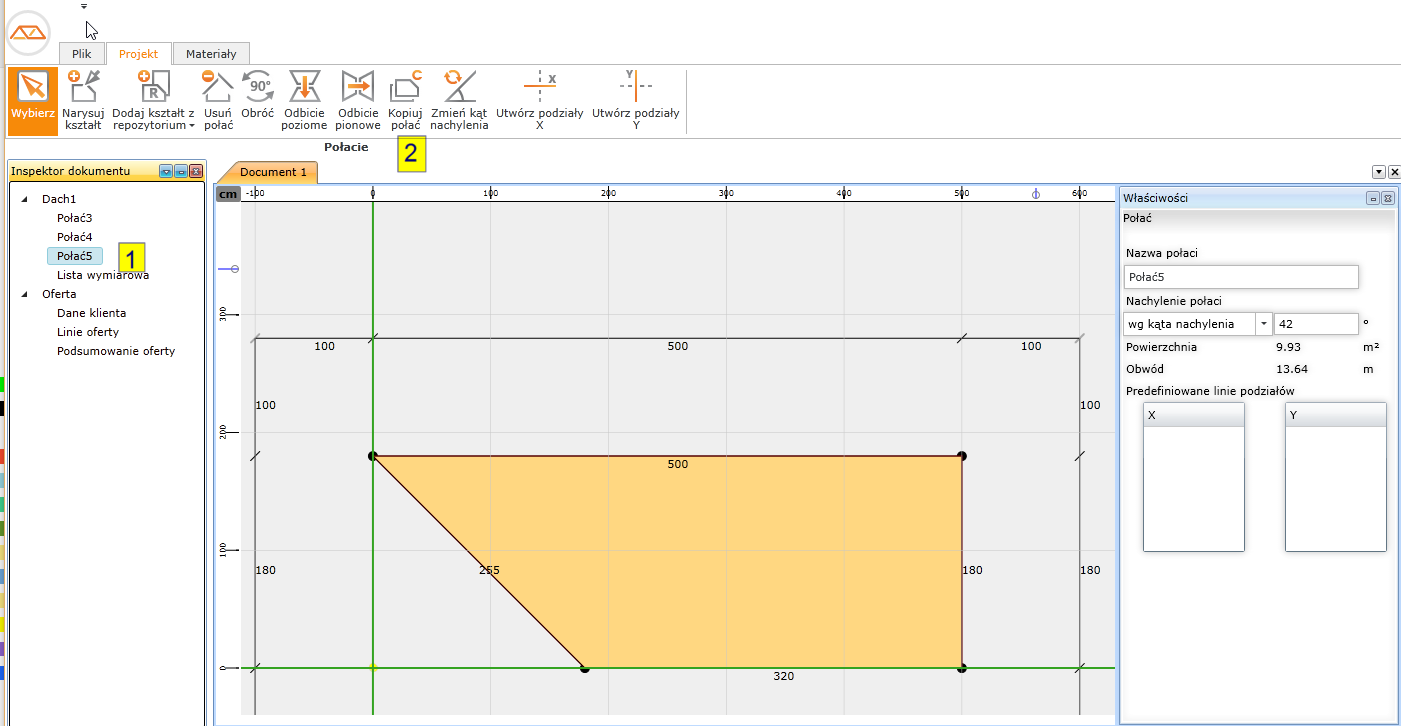Switch to the Materiały ribbon tab

tap(211, 54)
